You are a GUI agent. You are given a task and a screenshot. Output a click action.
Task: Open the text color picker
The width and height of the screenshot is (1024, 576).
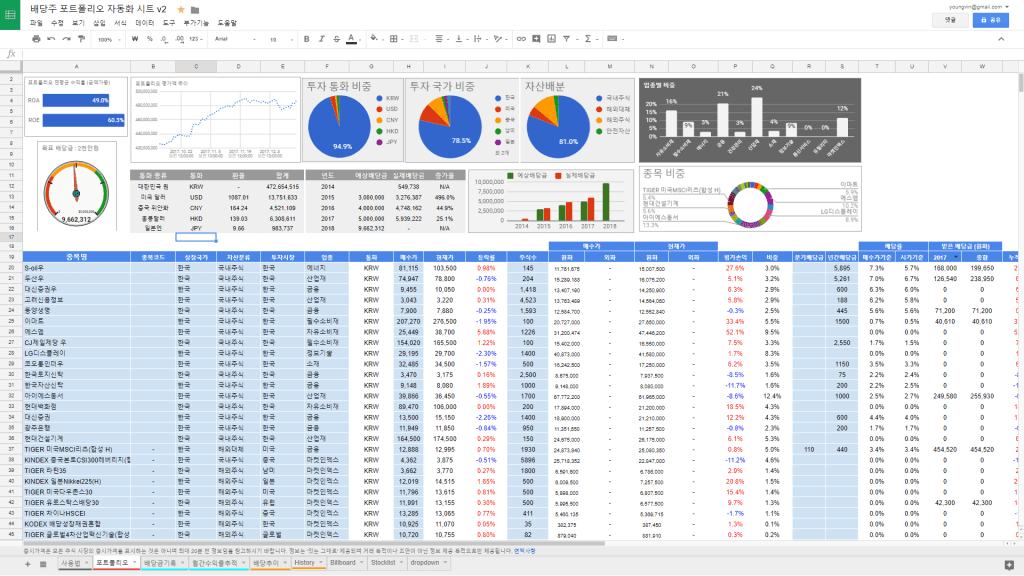[x=351, y=39]
